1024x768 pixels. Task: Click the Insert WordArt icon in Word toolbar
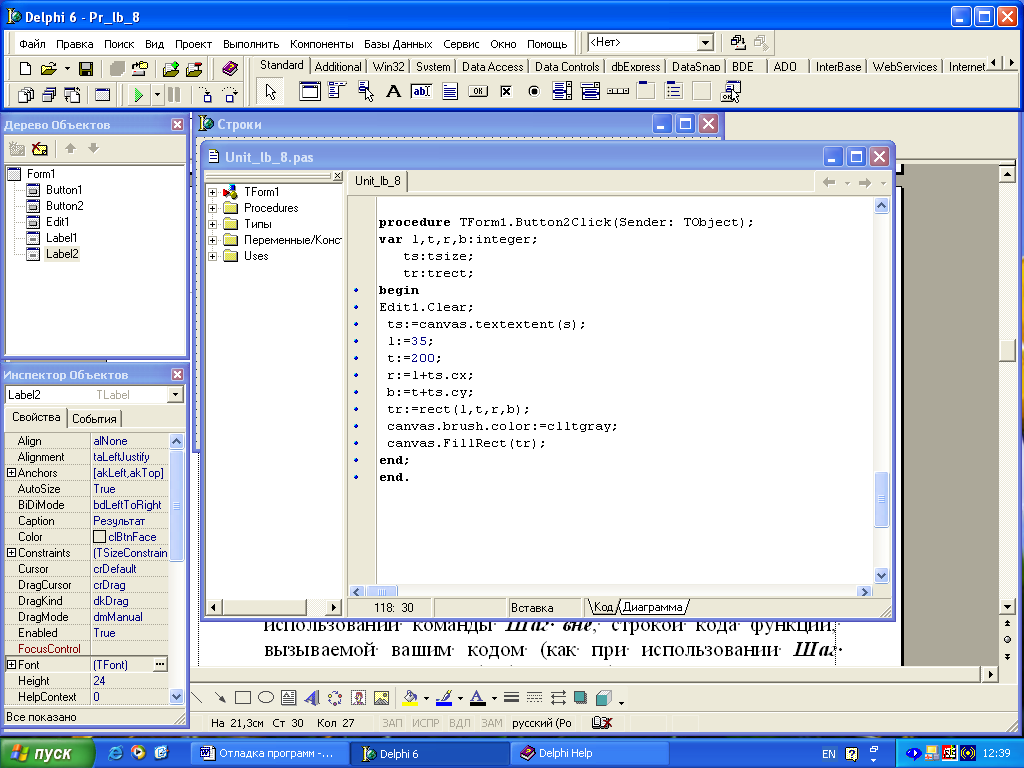tap(312, 698)
